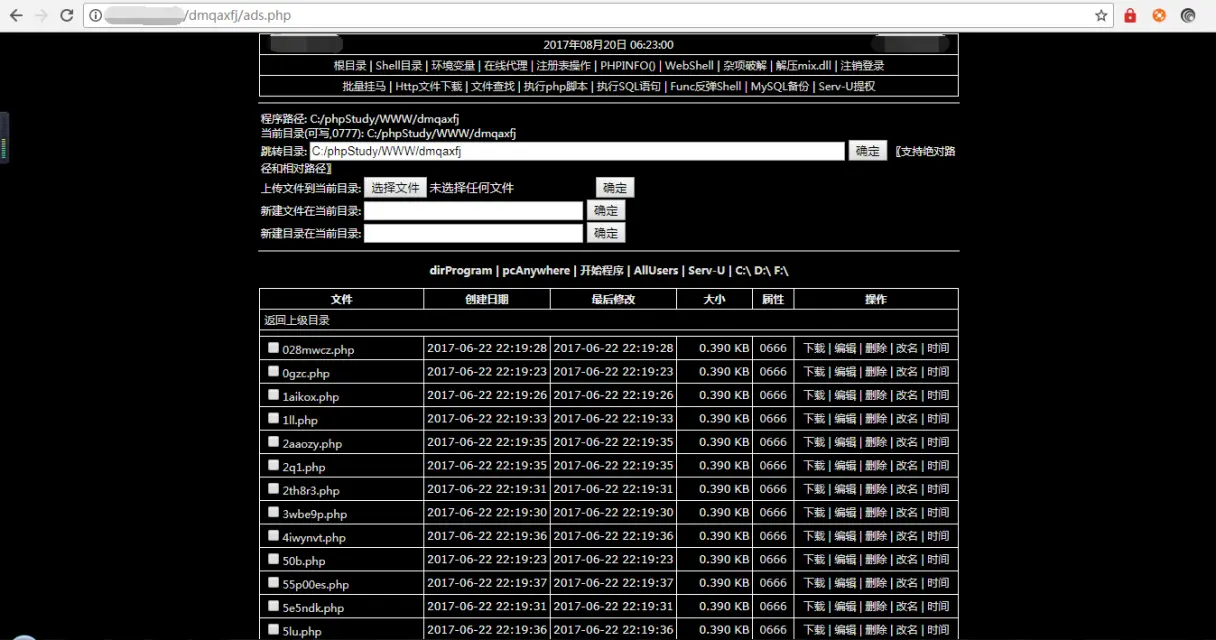Screen dimensions: 1216x640
Task: Focus the 新建文件在当前目录 input box
Action: point(473,211)
